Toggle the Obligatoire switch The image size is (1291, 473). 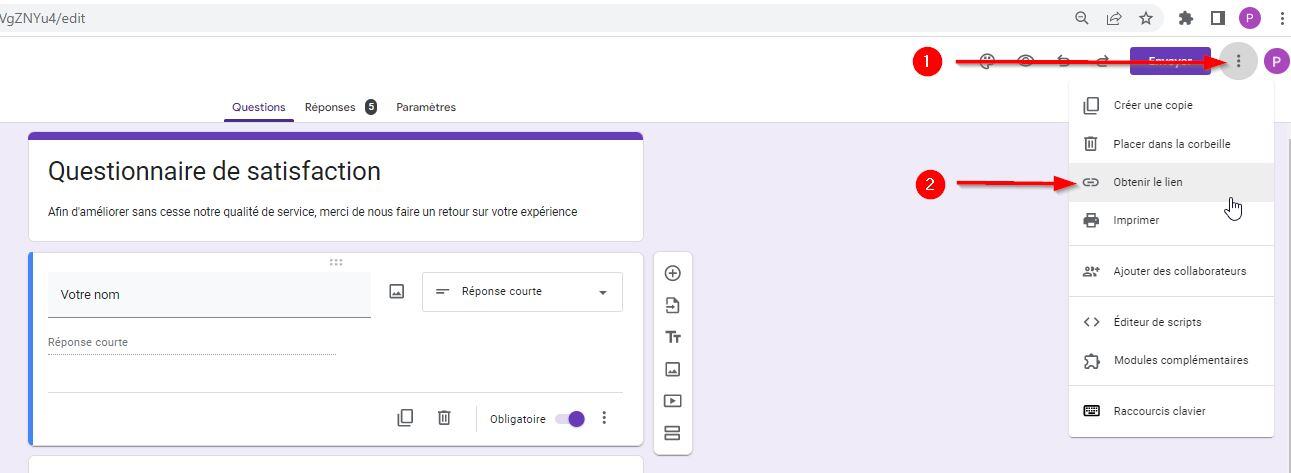[x=570, y=419]
